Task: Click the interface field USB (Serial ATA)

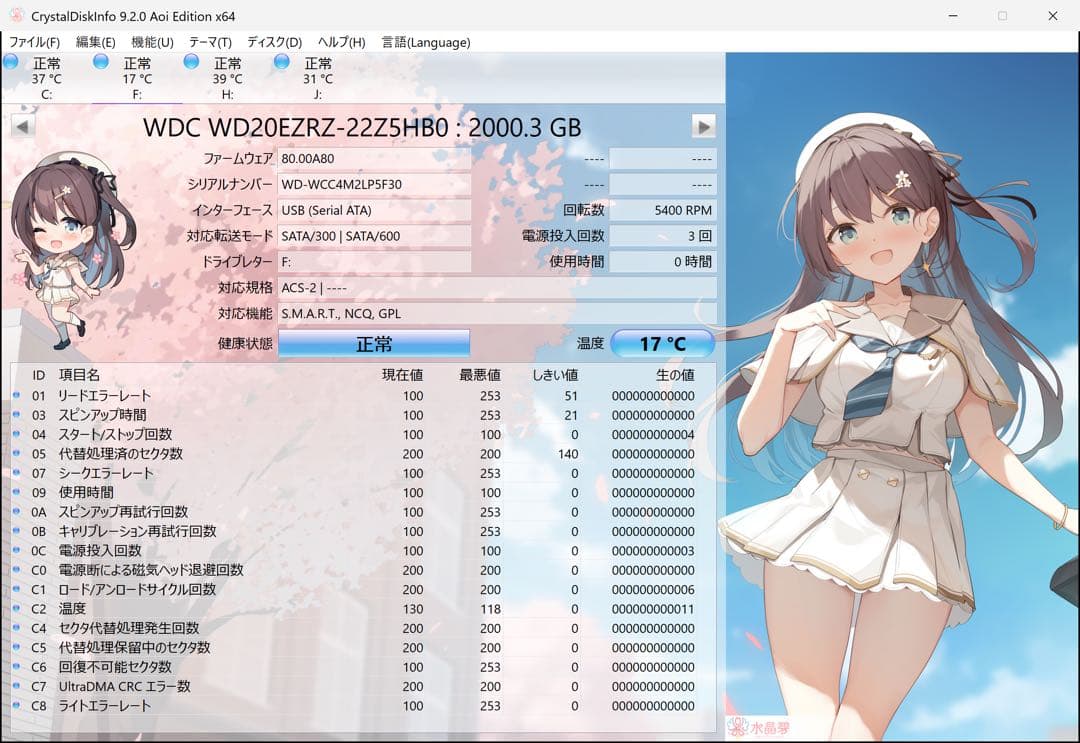Action: (374, 211)
